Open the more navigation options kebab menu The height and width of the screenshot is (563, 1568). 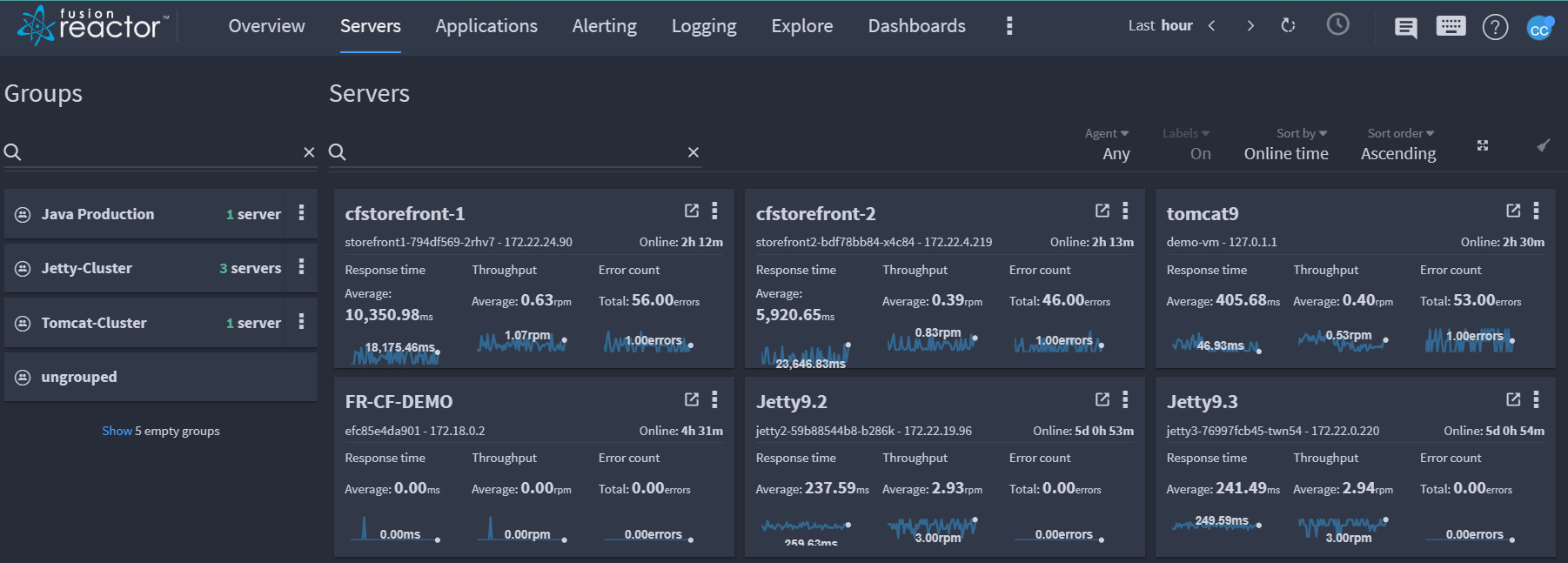tap(1009, 26)
